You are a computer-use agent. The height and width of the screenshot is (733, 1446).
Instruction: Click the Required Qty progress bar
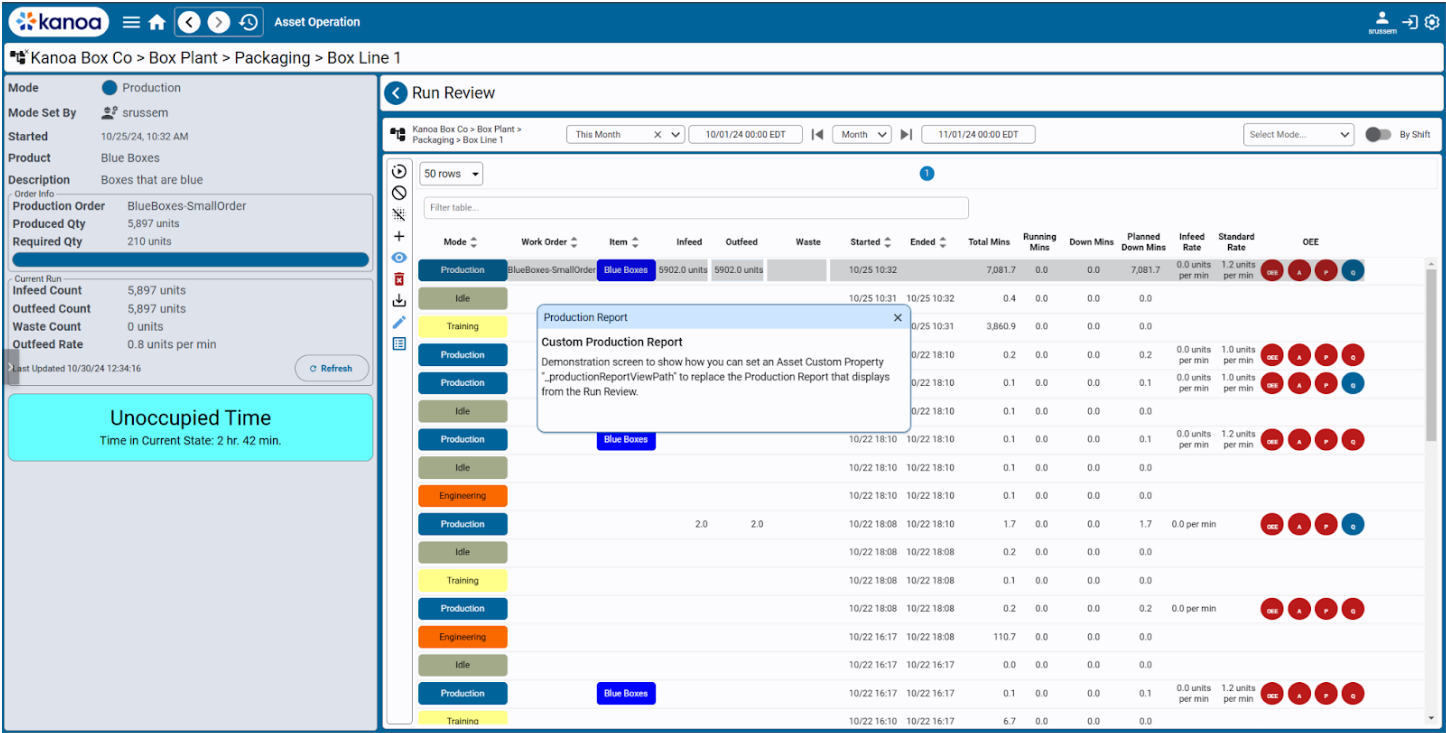190,260
